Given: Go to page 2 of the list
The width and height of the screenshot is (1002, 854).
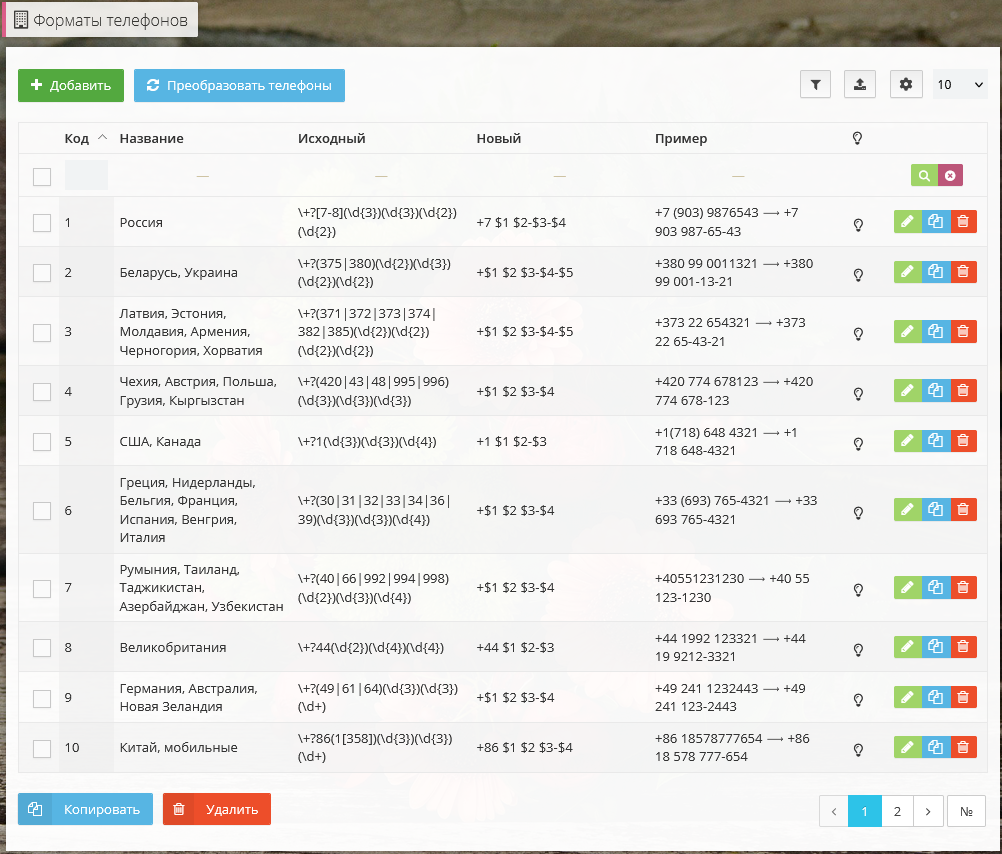Looking at the screenshot, I should (897, 812).
